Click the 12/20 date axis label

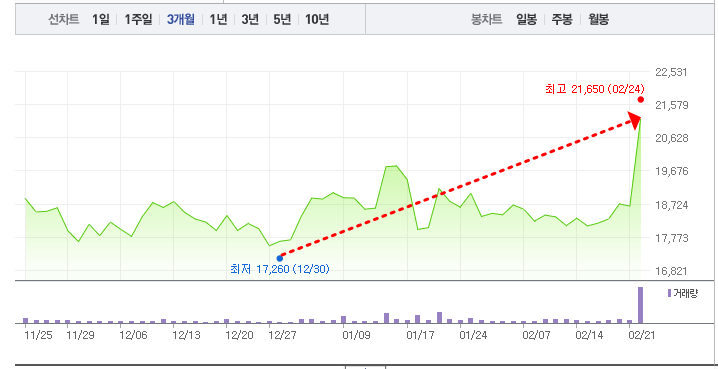pyautogui.click(x=239, y=335)
